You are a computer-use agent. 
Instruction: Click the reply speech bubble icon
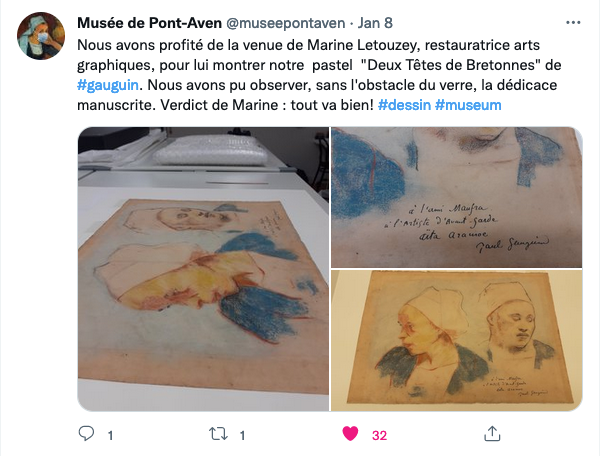pyautogui.click(x=86, y=434)
